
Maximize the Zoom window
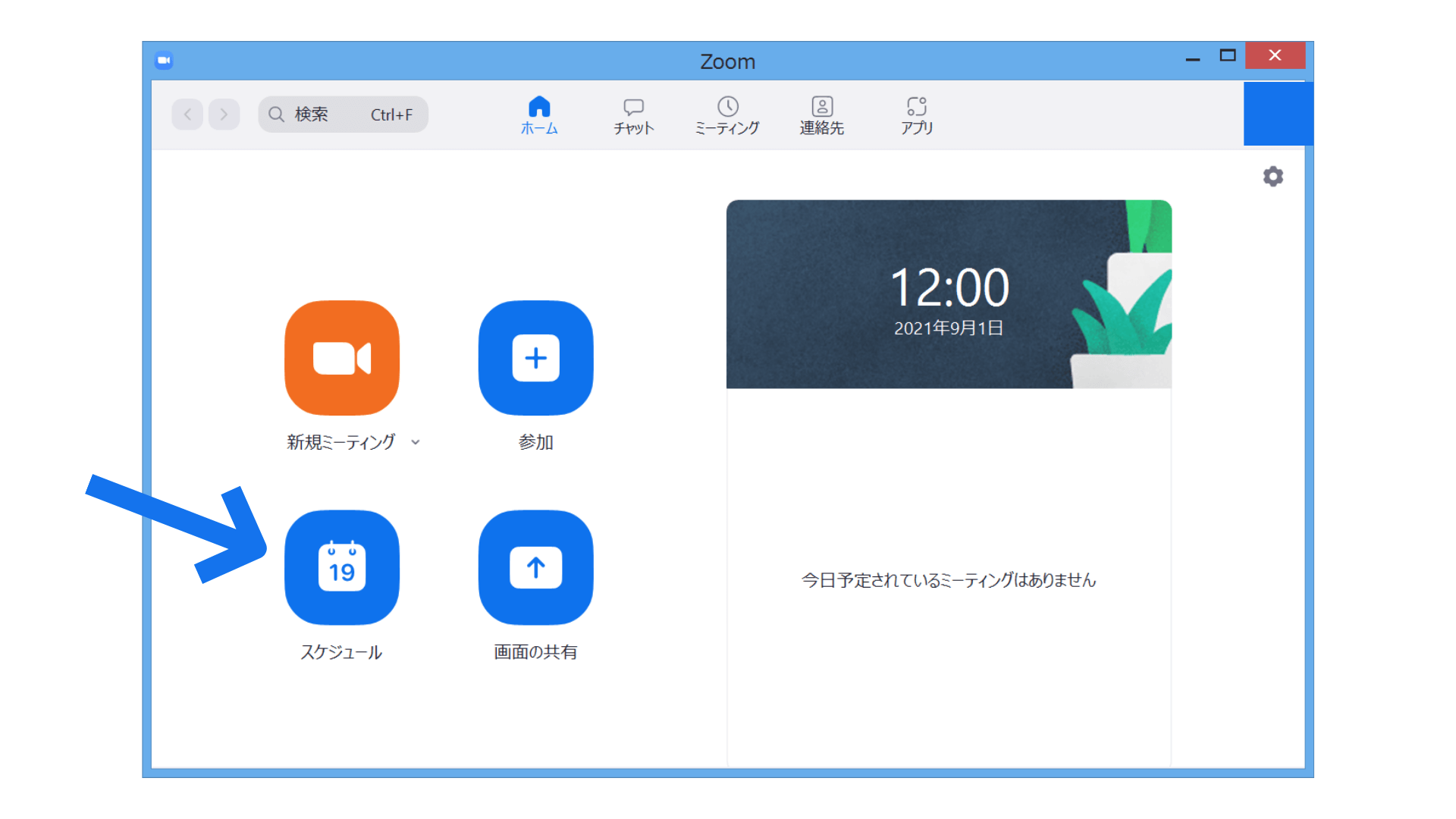tap(1227, 55)
